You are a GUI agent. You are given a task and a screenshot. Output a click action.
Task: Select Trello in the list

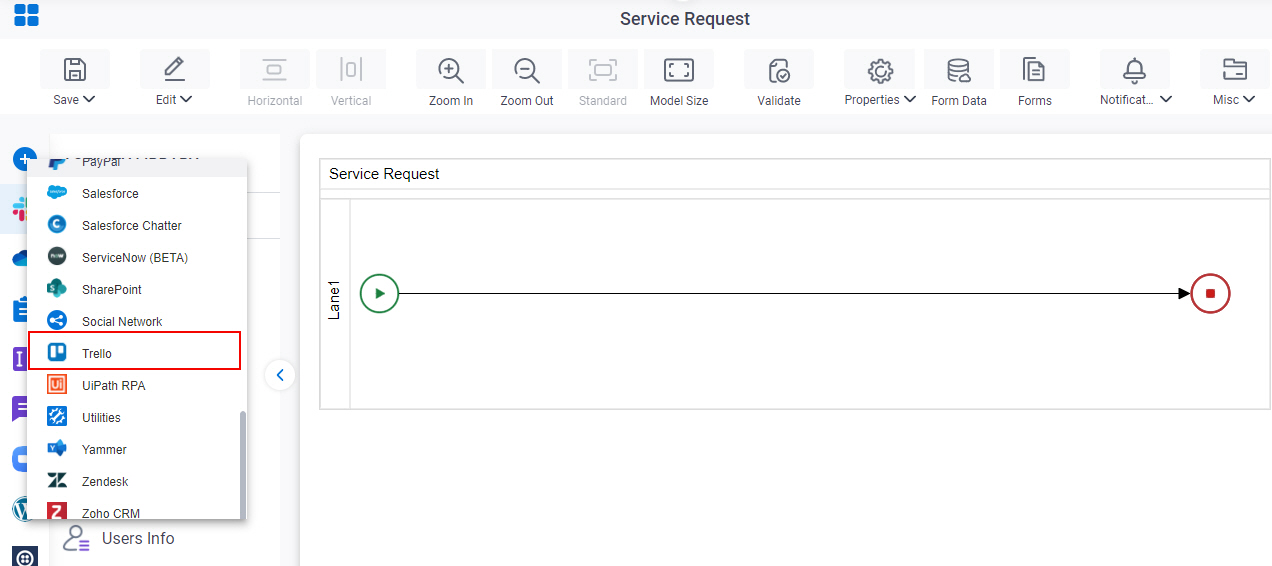coord(135,352)
